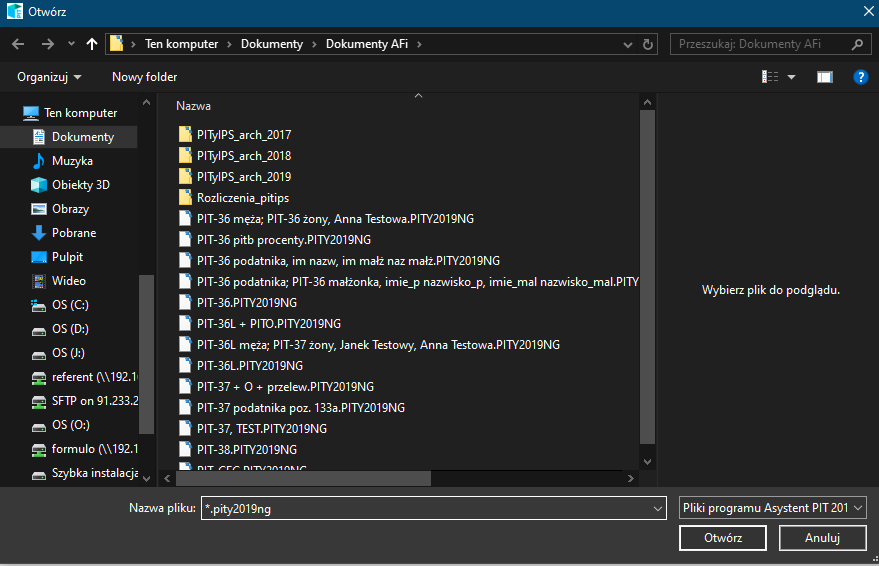The width and height of the screenshot is (879, 566).
Task: Select Pobrane in the navigation pane
Action: click(74, 233)
